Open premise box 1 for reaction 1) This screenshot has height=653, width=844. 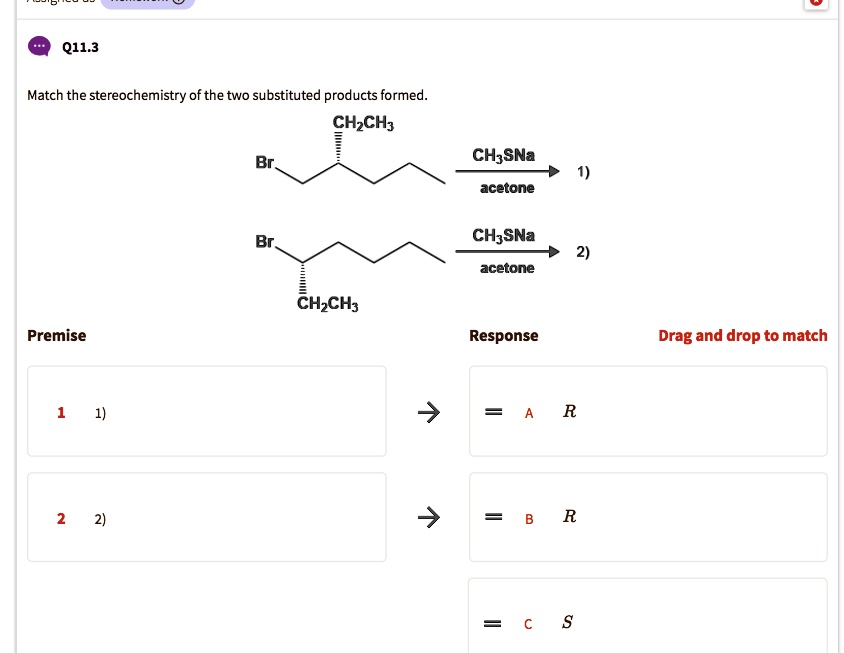[x=206, y=411]
